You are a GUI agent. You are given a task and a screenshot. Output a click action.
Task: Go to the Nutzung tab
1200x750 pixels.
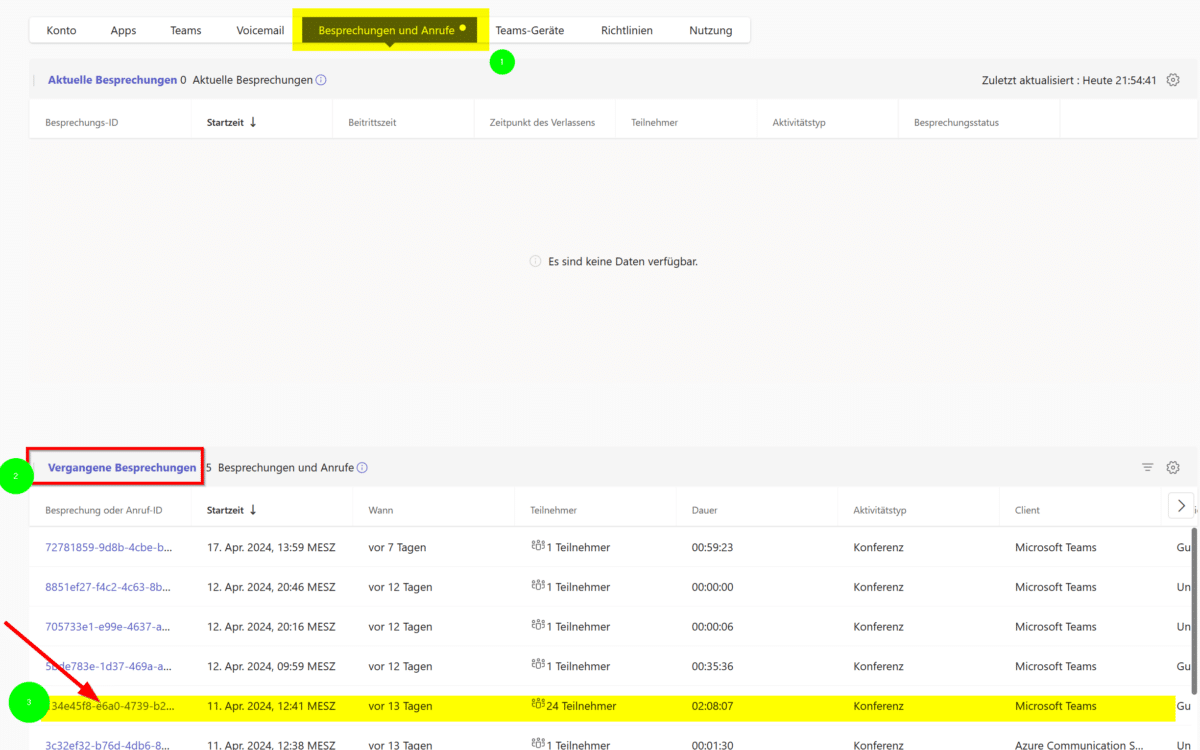pos(710,30)
